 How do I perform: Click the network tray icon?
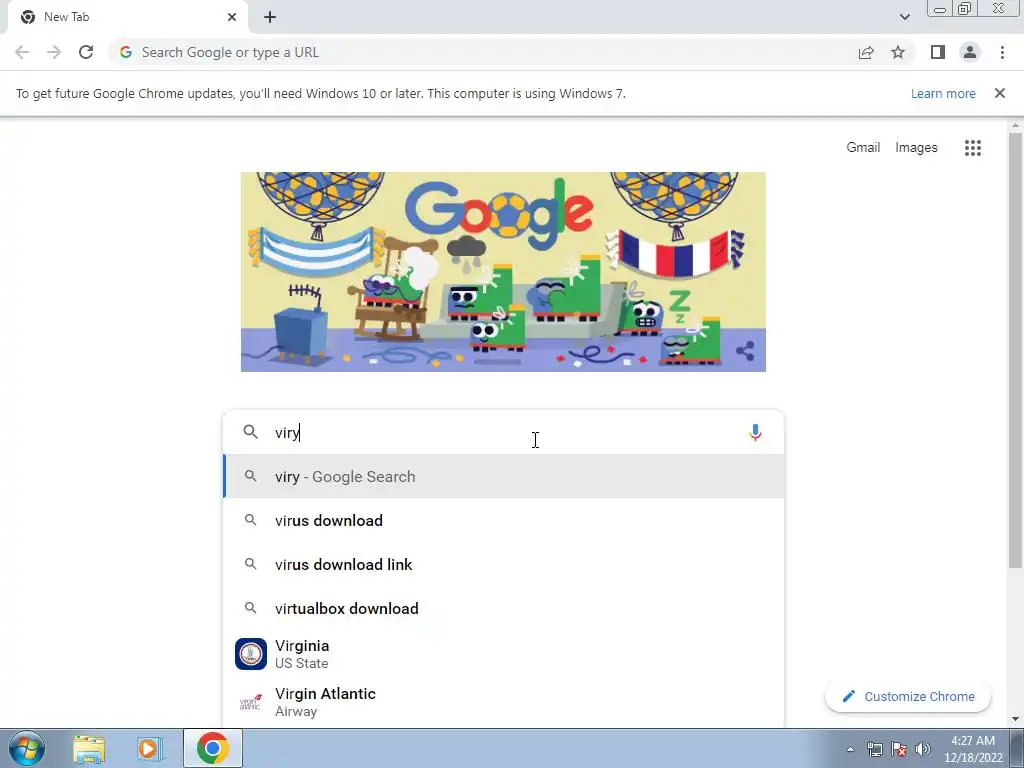point(874,749)
